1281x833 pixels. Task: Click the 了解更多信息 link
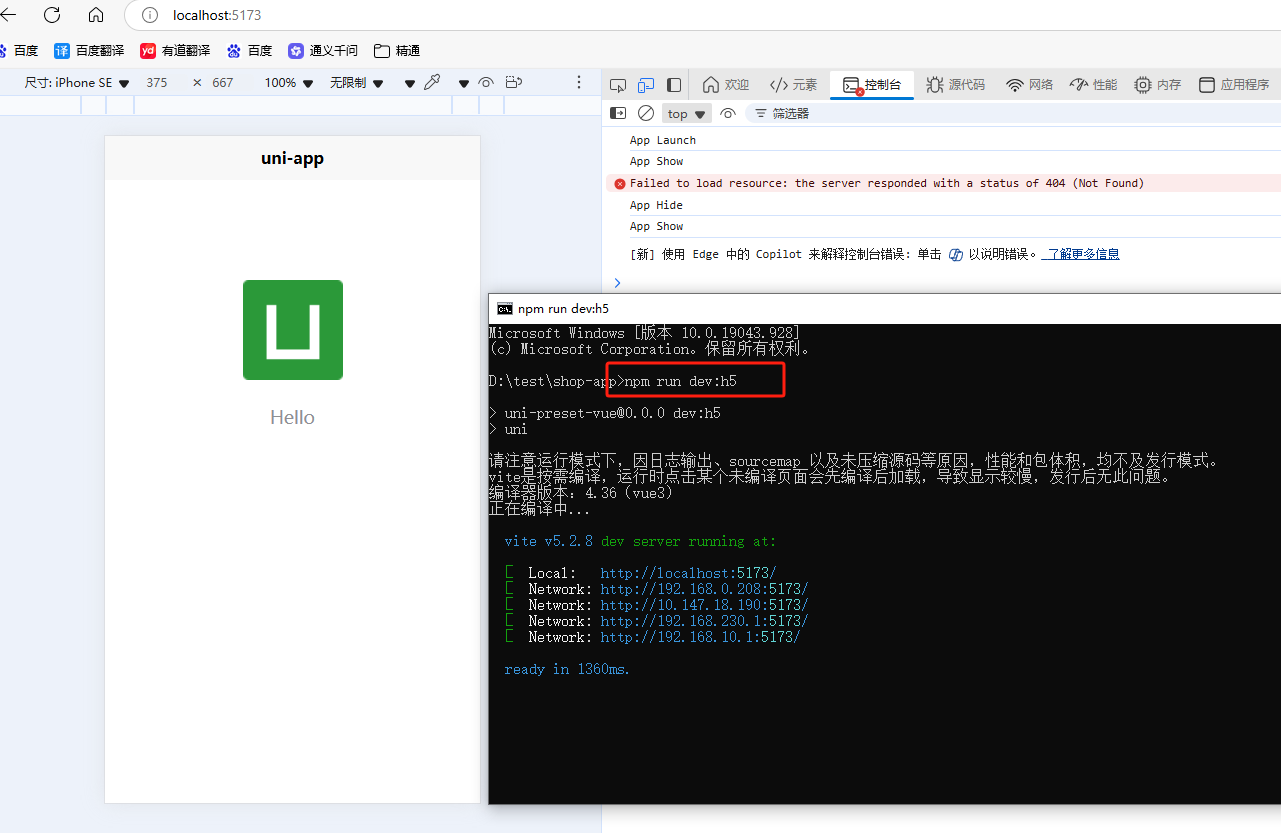coord(1081,253)
